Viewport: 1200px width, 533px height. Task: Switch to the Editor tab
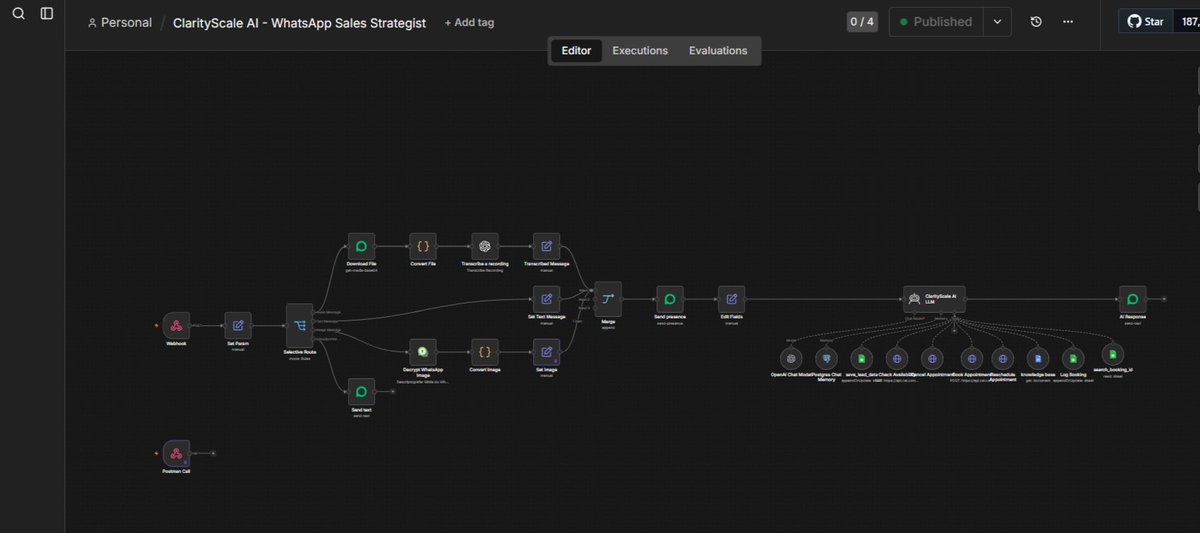click(576, 50)
